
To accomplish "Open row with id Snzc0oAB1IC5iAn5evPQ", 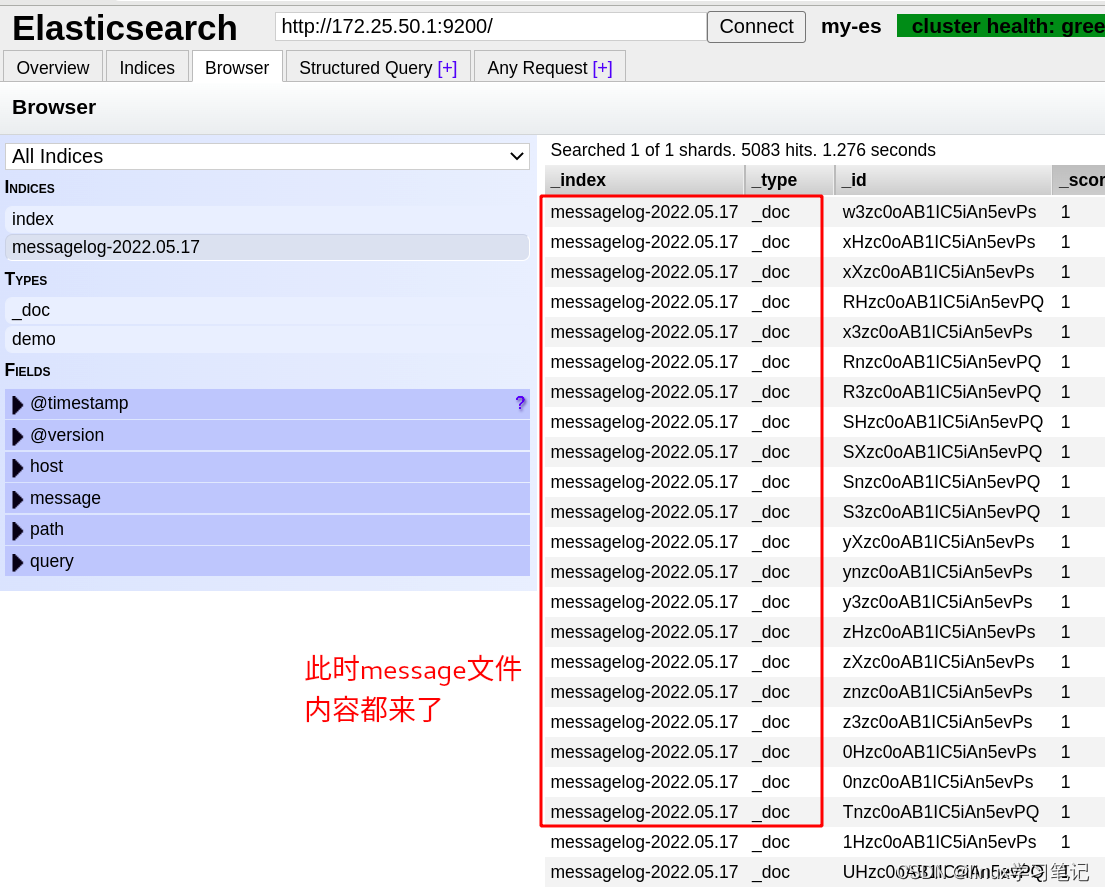I will [x=825, y=482].
